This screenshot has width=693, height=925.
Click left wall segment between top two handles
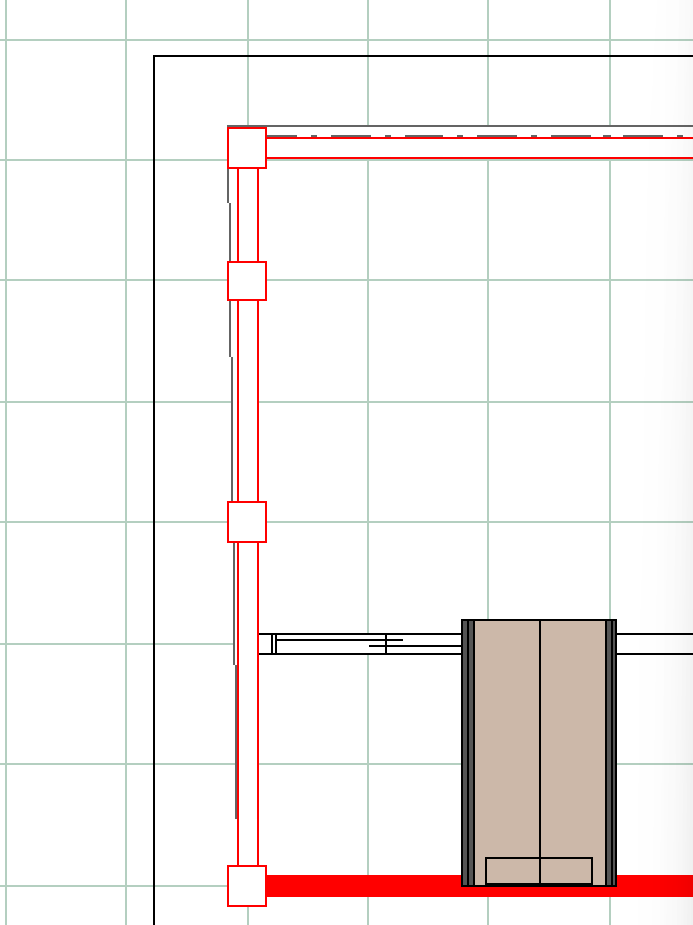click(x=247, y=215)
